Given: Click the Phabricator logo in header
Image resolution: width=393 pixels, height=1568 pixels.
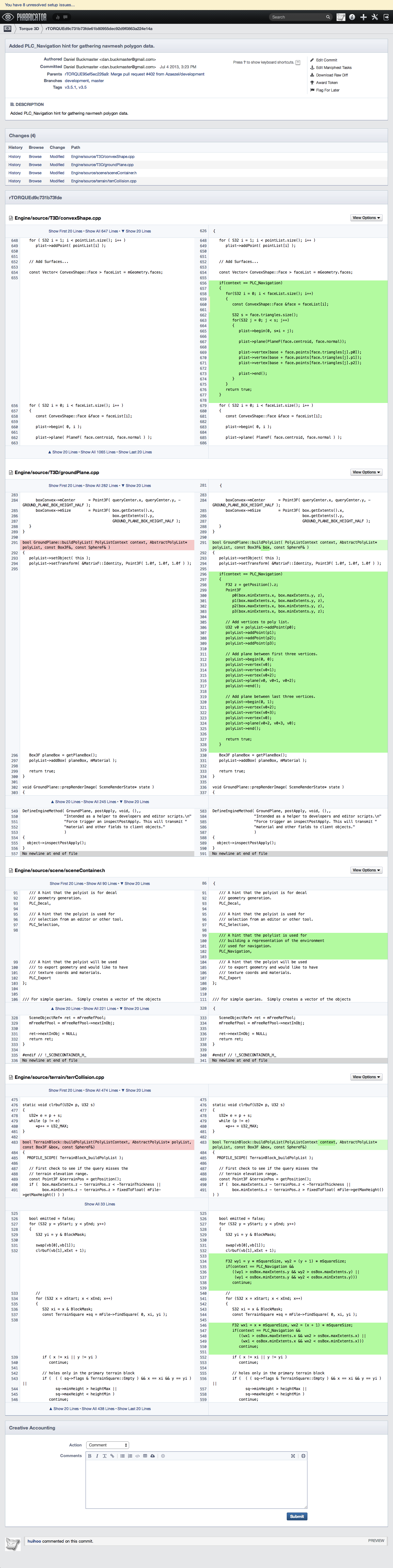Looking at the screenshot, I should tap(25, 17).
